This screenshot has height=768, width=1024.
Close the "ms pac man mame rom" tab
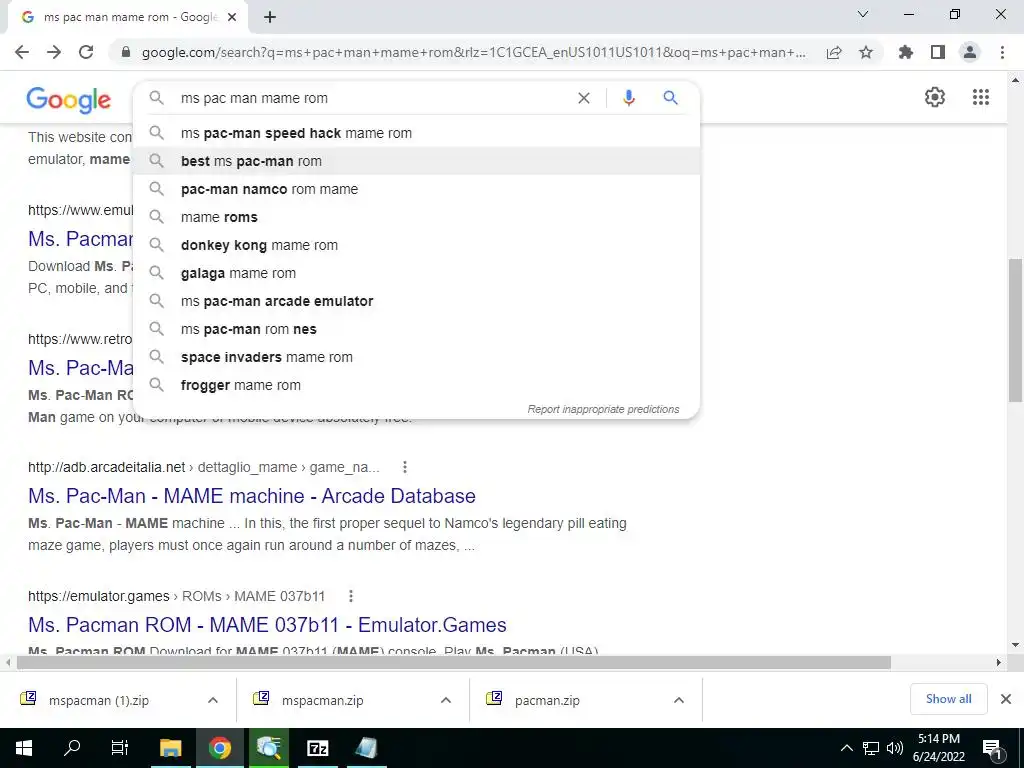pyautogui.click(x=232, y=18)
